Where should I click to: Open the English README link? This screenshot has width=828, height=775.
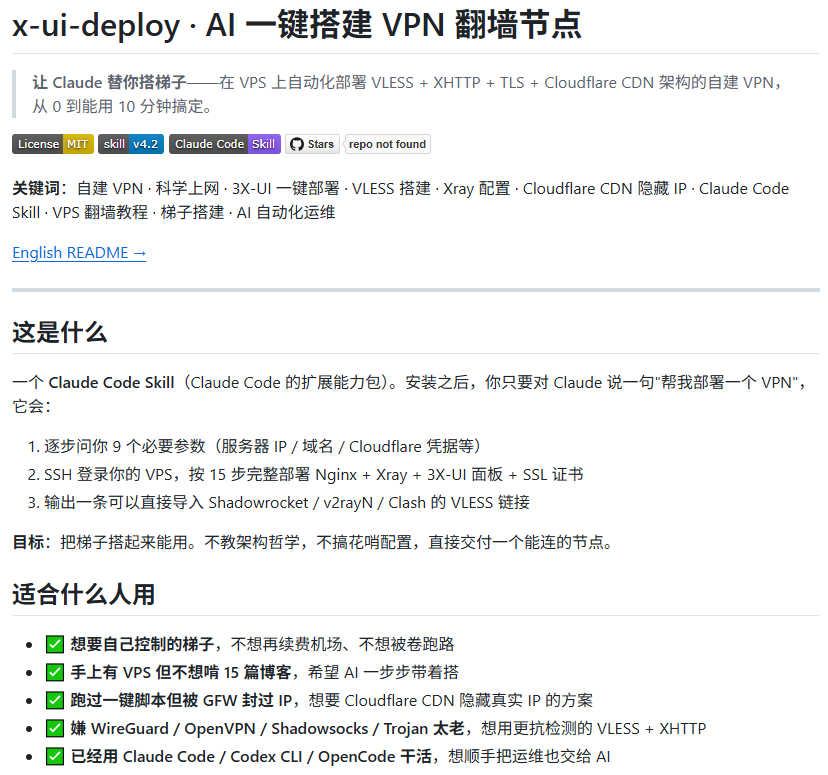coord(79,253)
